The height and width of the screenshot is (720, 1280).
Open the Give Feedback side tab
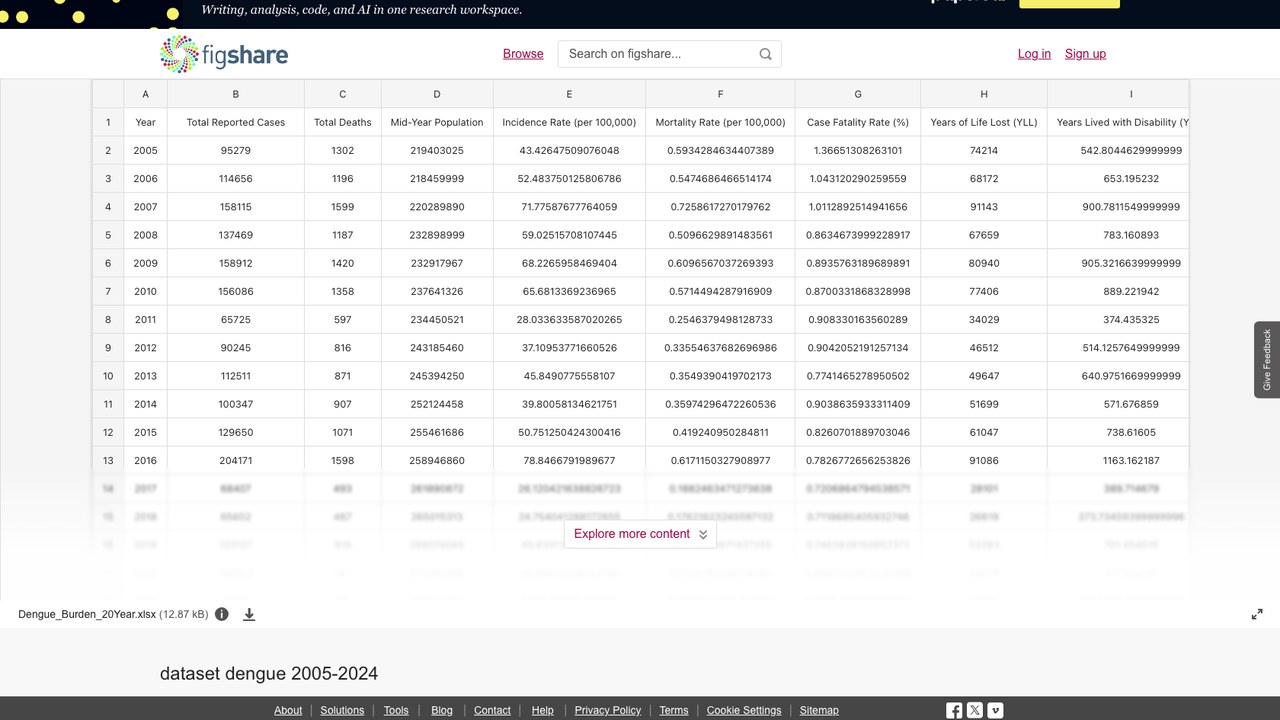point(1267,360)
